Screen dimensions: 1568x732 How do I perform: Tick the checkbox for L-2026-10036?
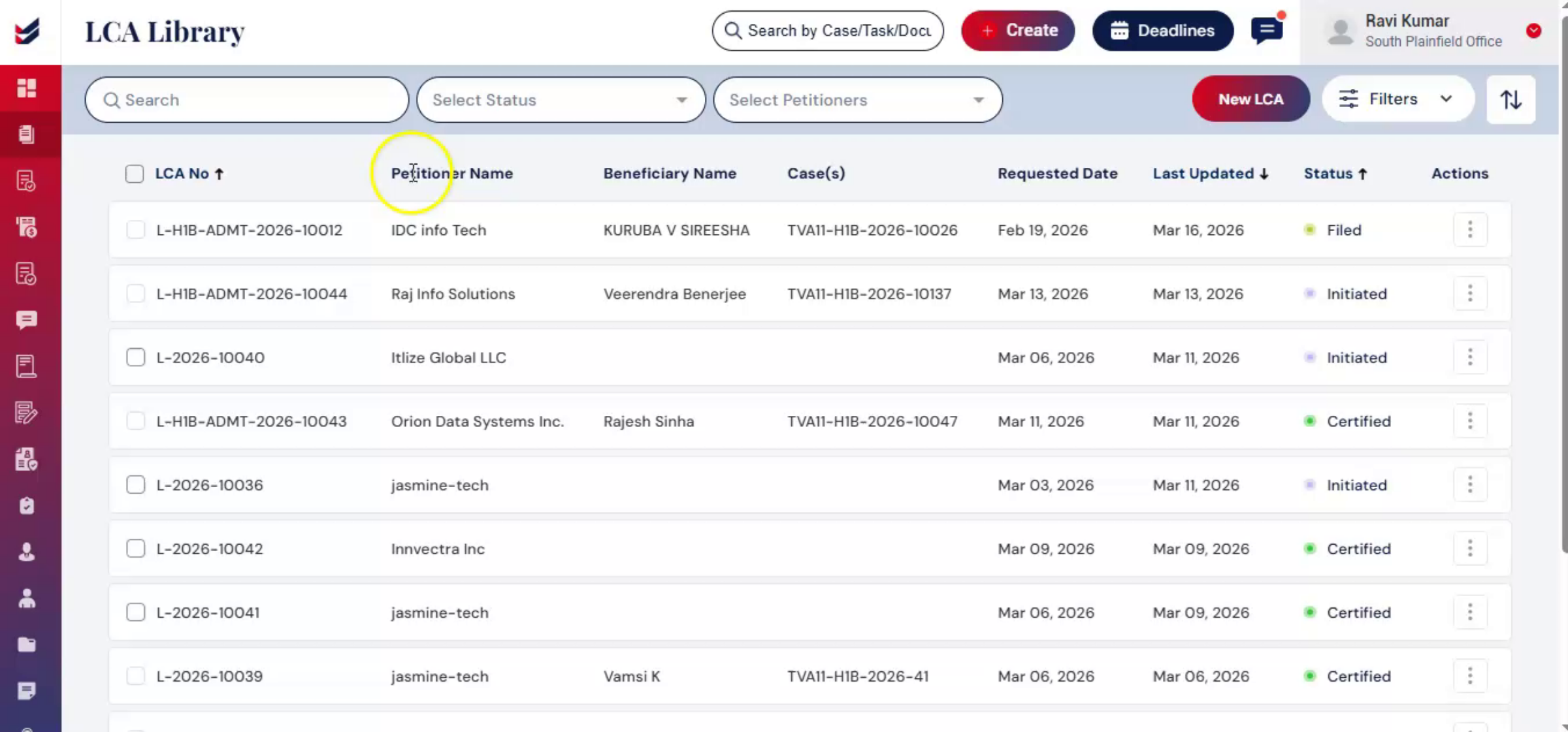(x=135, y=485)
